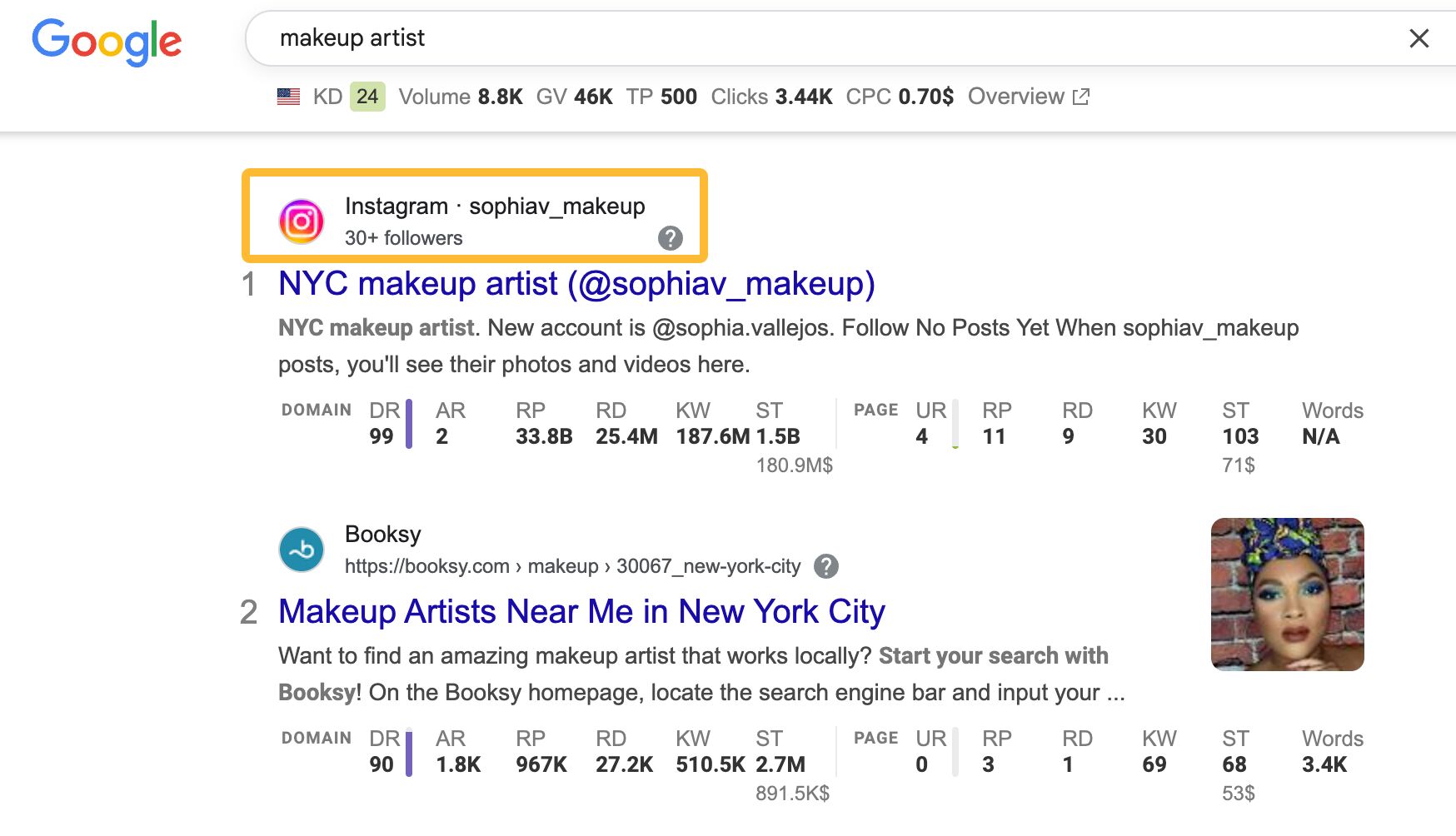Open the NYC makeup artist Instagram result
Image resolution: width=1456 pixels, height=836 pixels.
[x=577, y=283]
